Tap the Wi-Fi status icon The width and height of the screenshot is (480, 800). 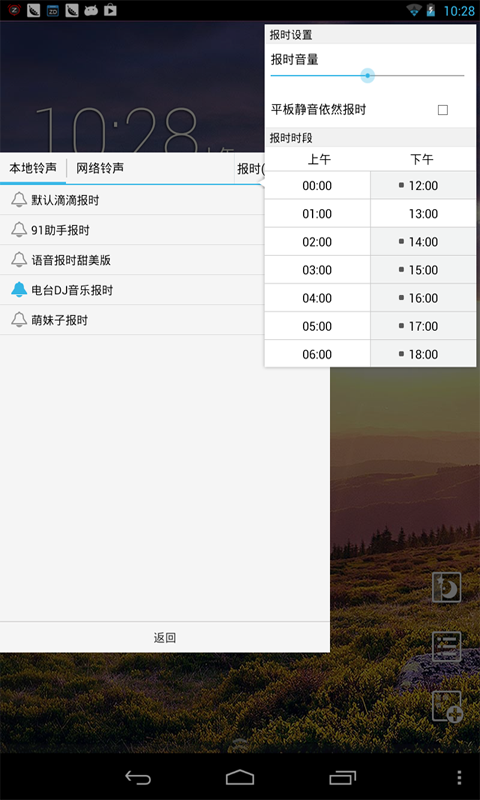tap(414, 10)
